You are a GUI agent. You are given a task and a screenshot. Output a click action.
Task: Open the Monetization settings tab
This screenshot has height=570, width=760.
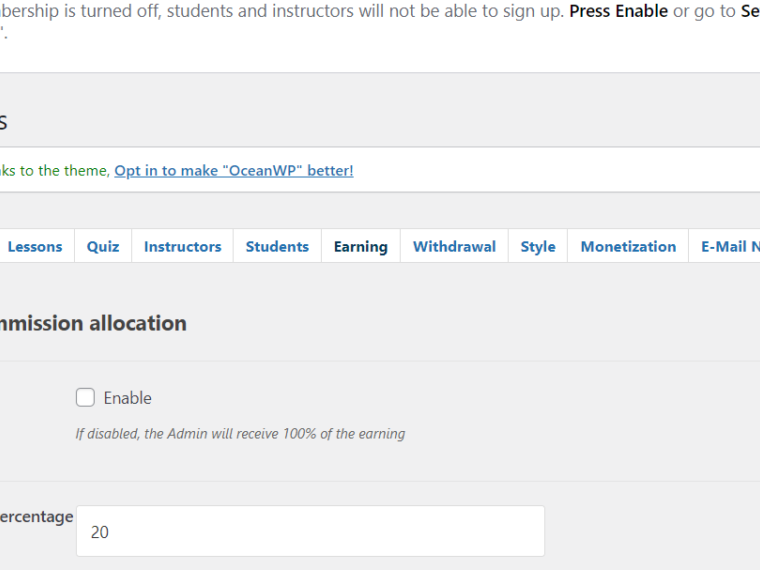[628, 246]
